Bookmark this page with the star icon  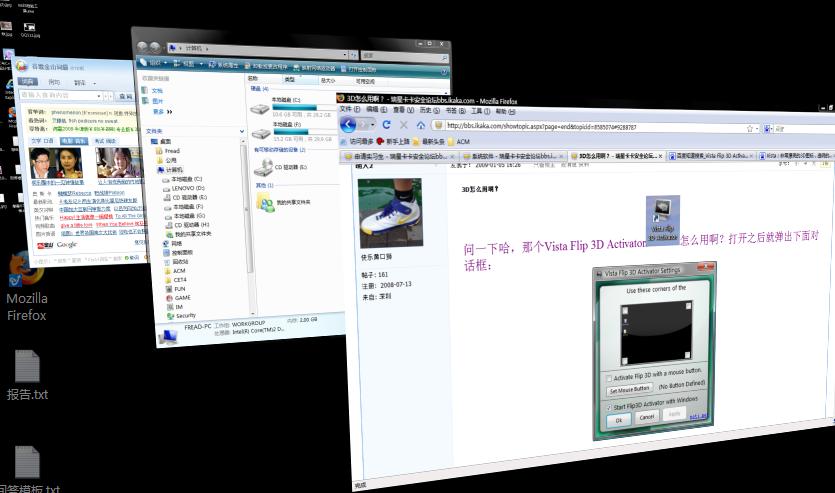click(x=750, y=128)
